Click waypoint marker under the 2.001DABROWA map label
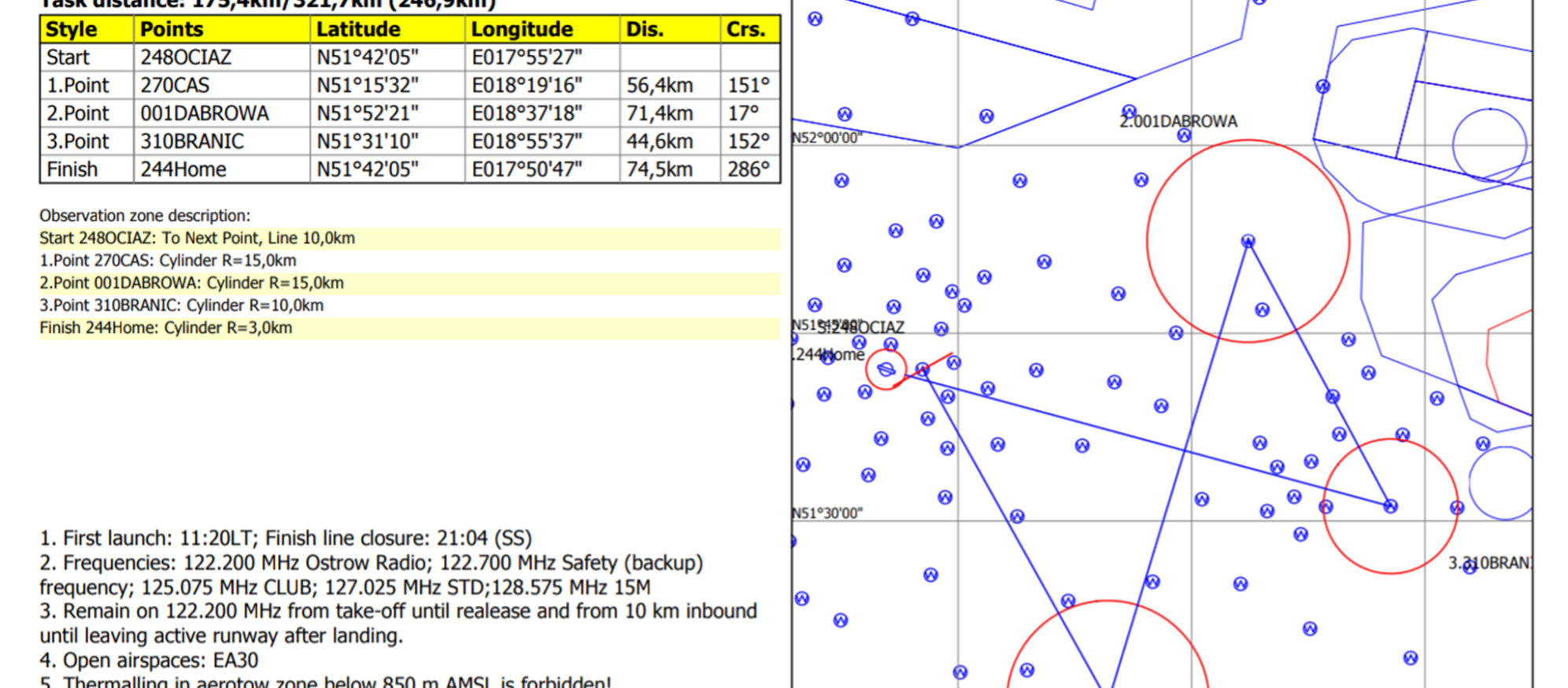Image resolution: width=1568 pixels, height=688 pixels. pyautogui.click(x=1184, y=135)
